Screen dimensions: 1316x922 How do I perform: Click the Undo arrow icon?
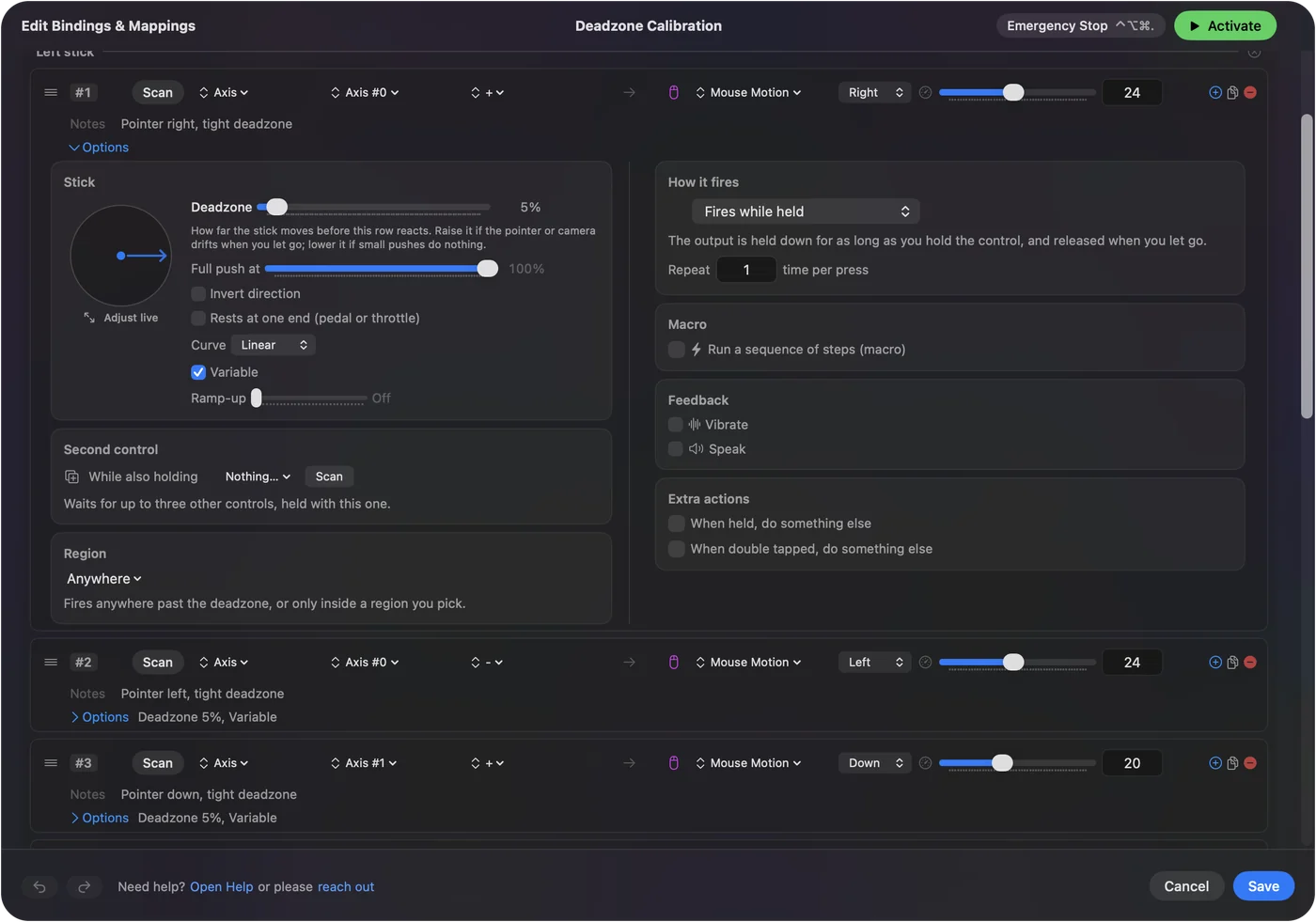tap(39, 886)
